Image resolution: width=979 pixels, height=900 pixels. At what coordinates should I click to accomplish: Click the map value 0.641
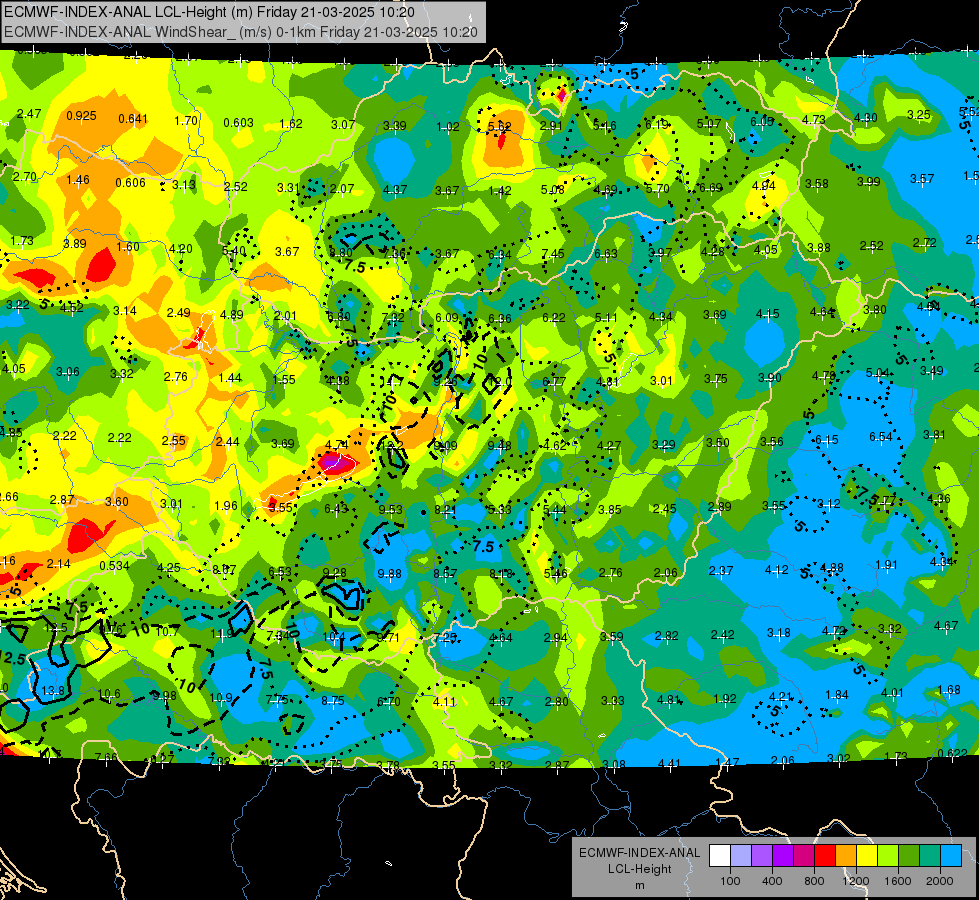tap(133, 119)
